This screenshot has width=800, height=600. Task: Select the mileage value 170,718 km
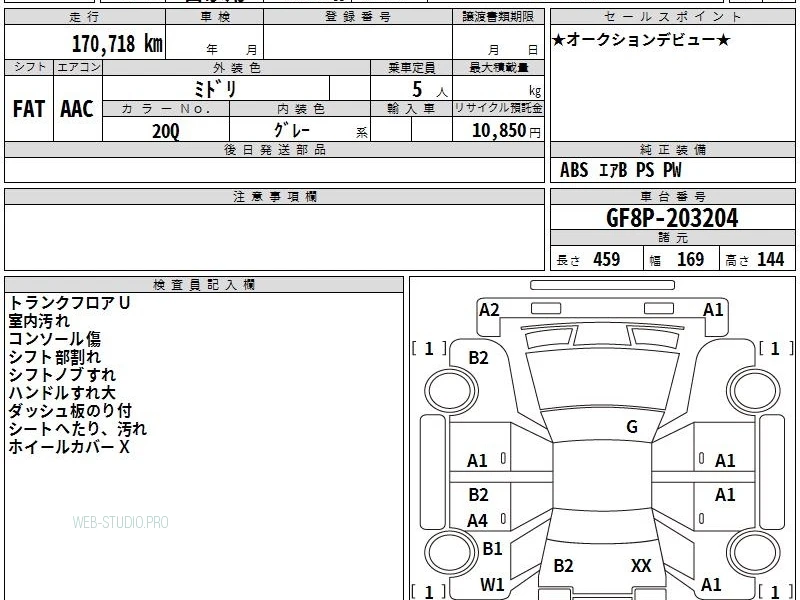click(x=117, y=43)
